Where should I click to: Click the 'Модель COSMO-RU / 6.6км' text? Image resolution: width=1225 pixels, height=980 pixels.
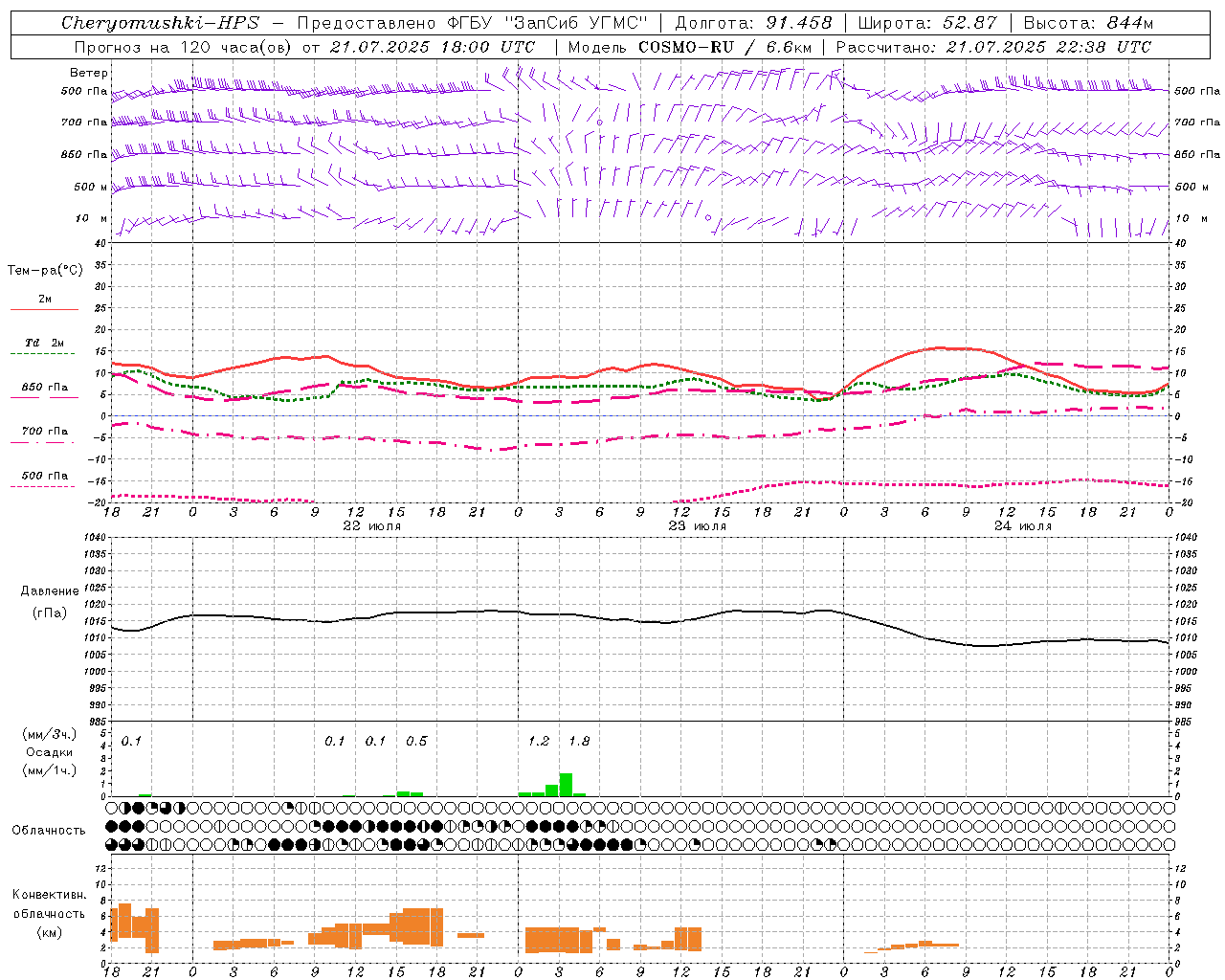pyautogui.click(x=690, y=47)
